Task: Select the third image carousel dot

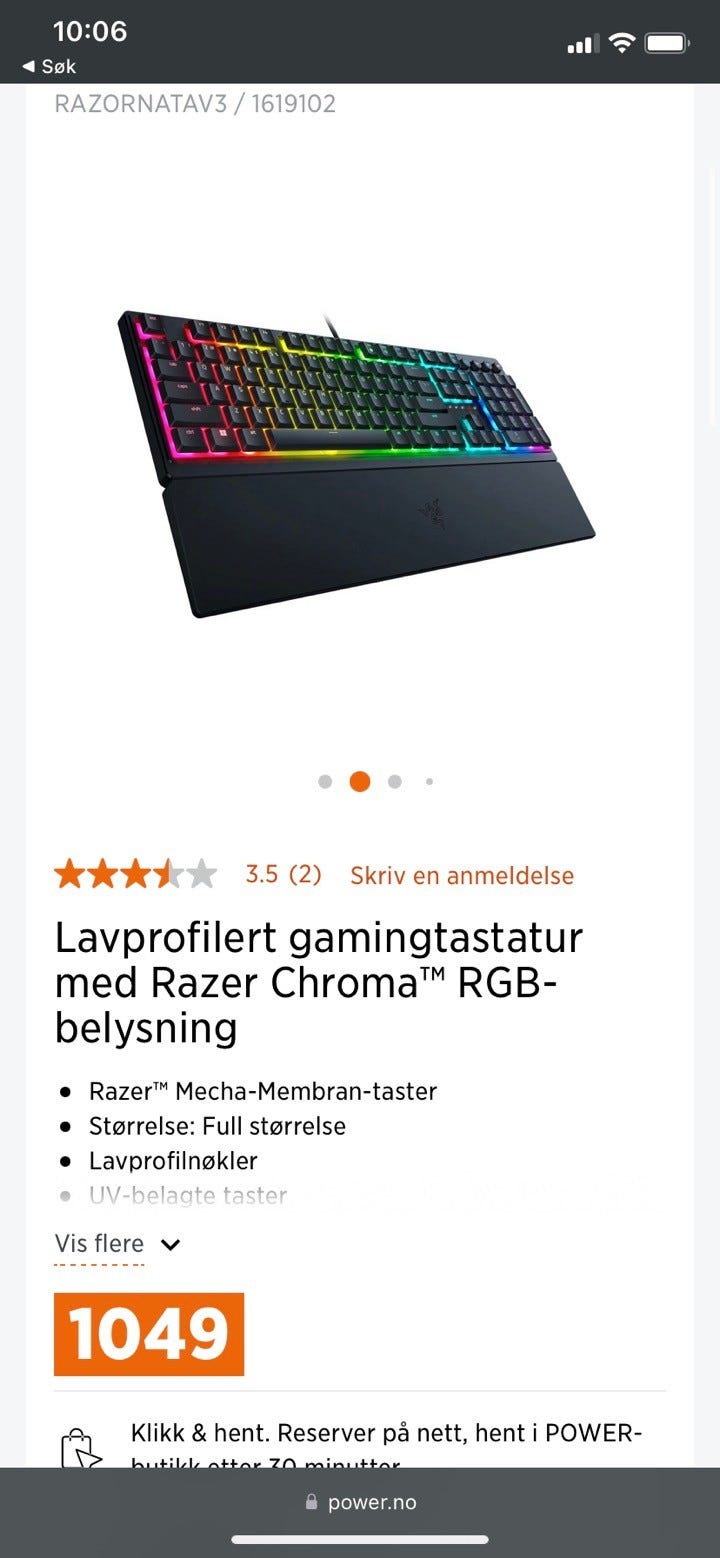Action: [395, 782]
